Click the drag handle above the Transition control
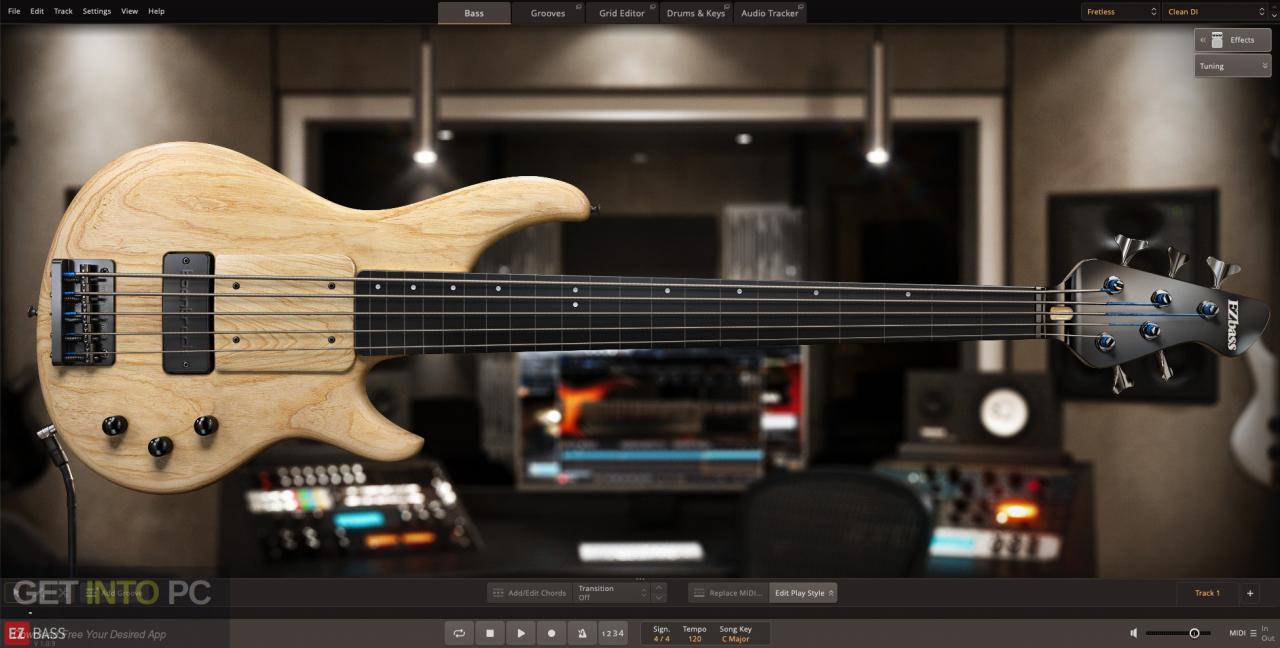Image resolution: width=1280 pixels, height=648 pixels. point(640,580)
